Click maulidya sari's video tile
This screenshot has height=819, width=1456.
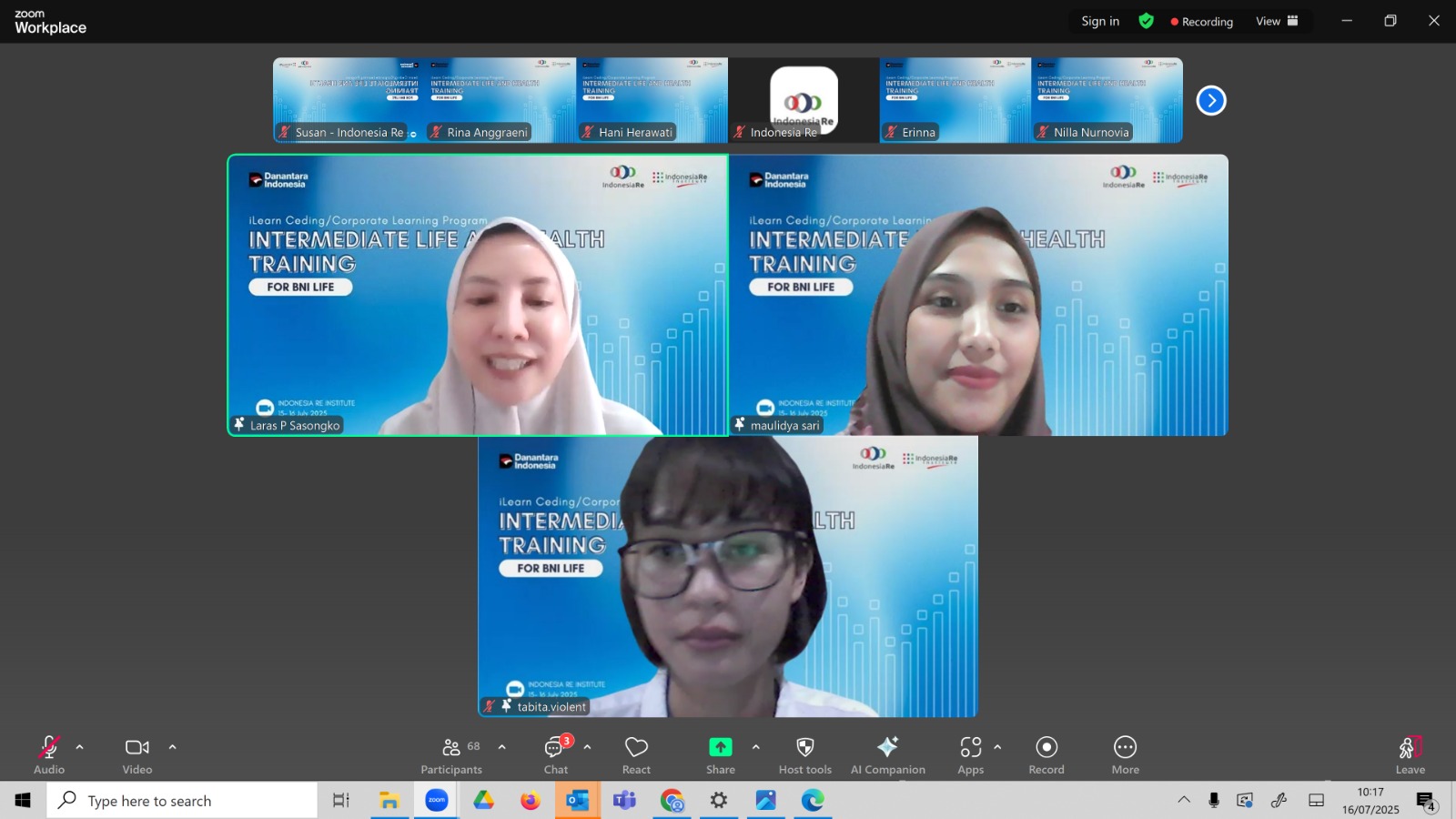tap(979, 295)
